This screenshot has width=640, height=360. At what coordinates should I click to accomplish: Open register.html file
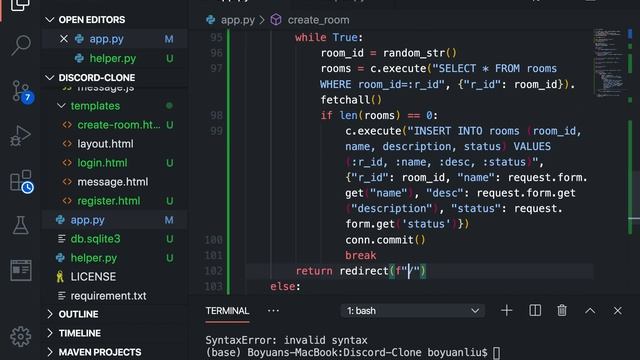(109, 201)
